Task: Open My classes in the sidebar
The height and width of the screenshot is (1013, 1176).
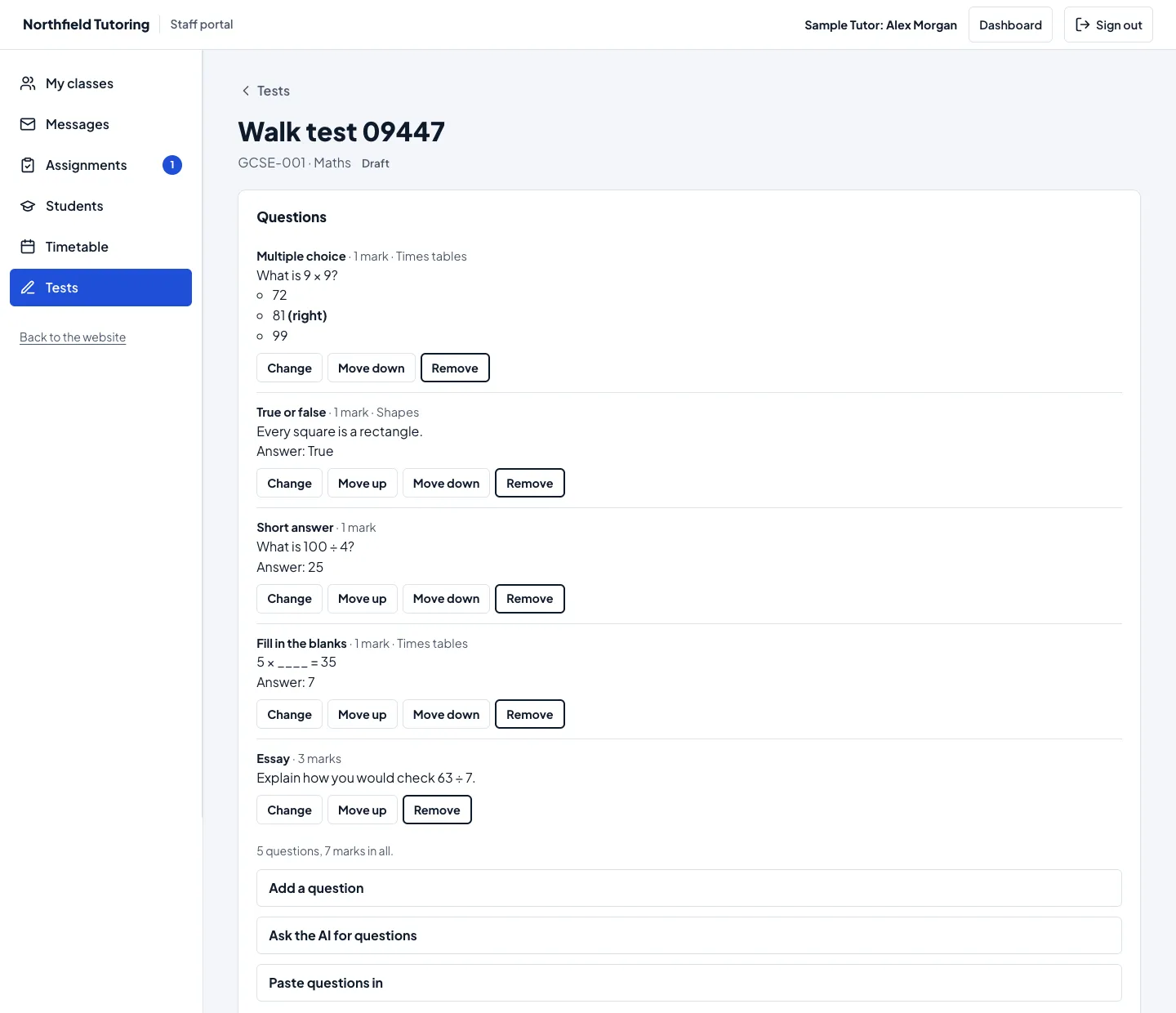Action: (x=100, y=83)
